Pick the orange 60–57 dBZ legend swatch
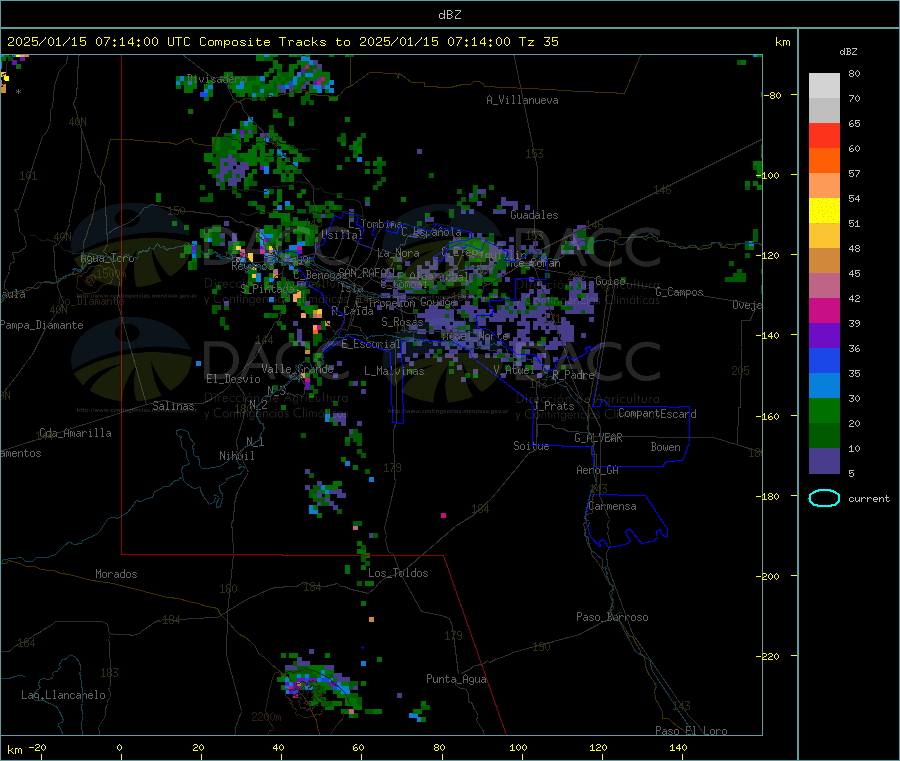 point(824,161)
